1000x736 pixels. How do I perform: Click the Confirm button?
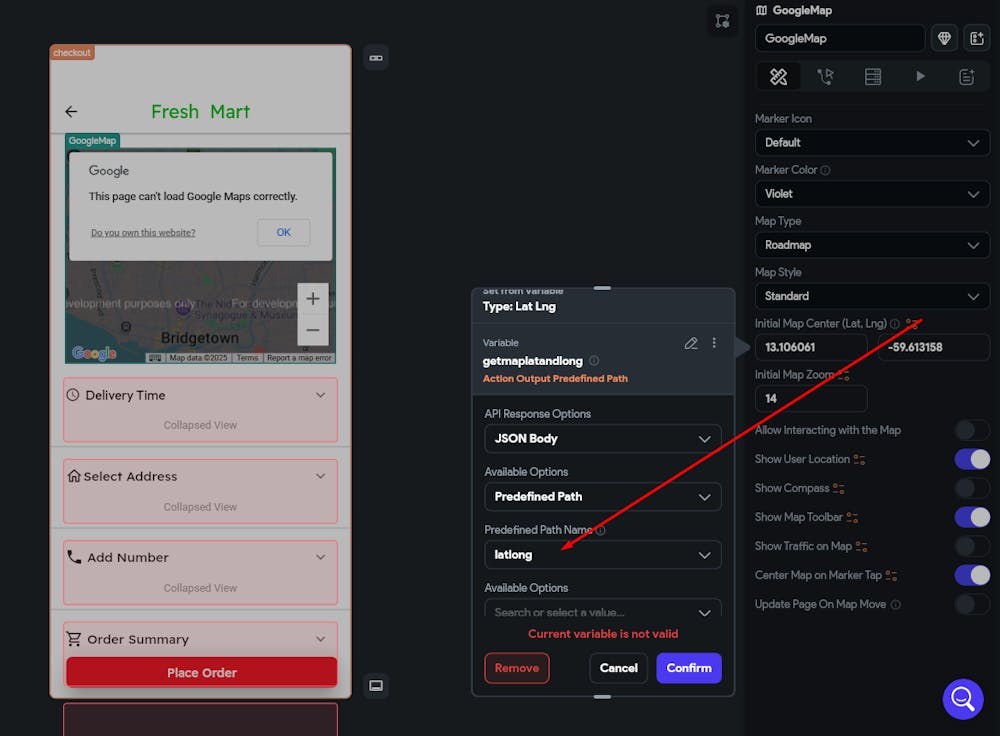(689, 668)
